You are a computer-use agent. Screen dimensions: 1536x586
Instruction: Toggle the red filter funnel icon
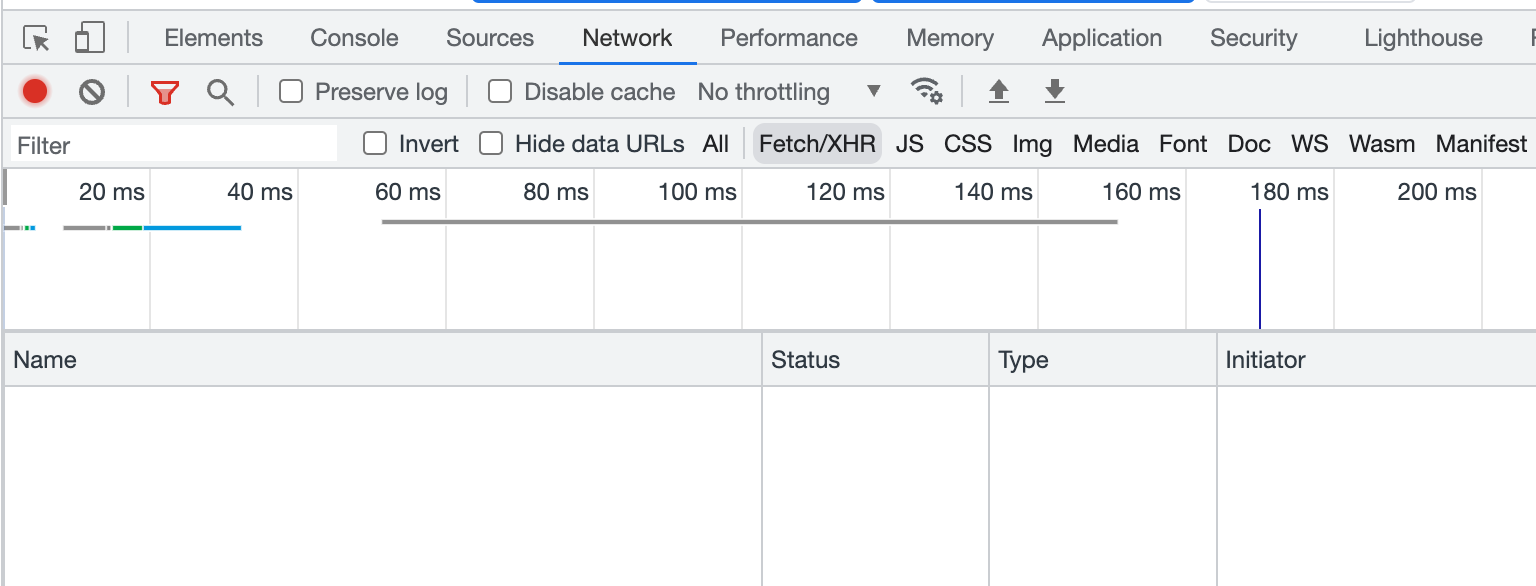(x=165, y=92)
